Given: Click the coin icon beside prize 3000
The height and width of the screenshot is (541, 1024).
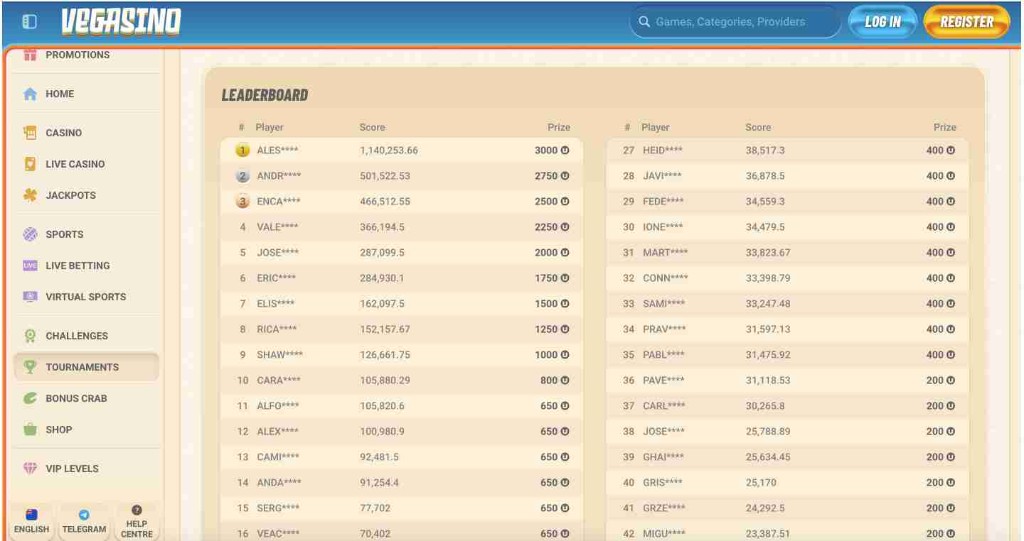Looking at the screenshot, I should coord(565,150).
